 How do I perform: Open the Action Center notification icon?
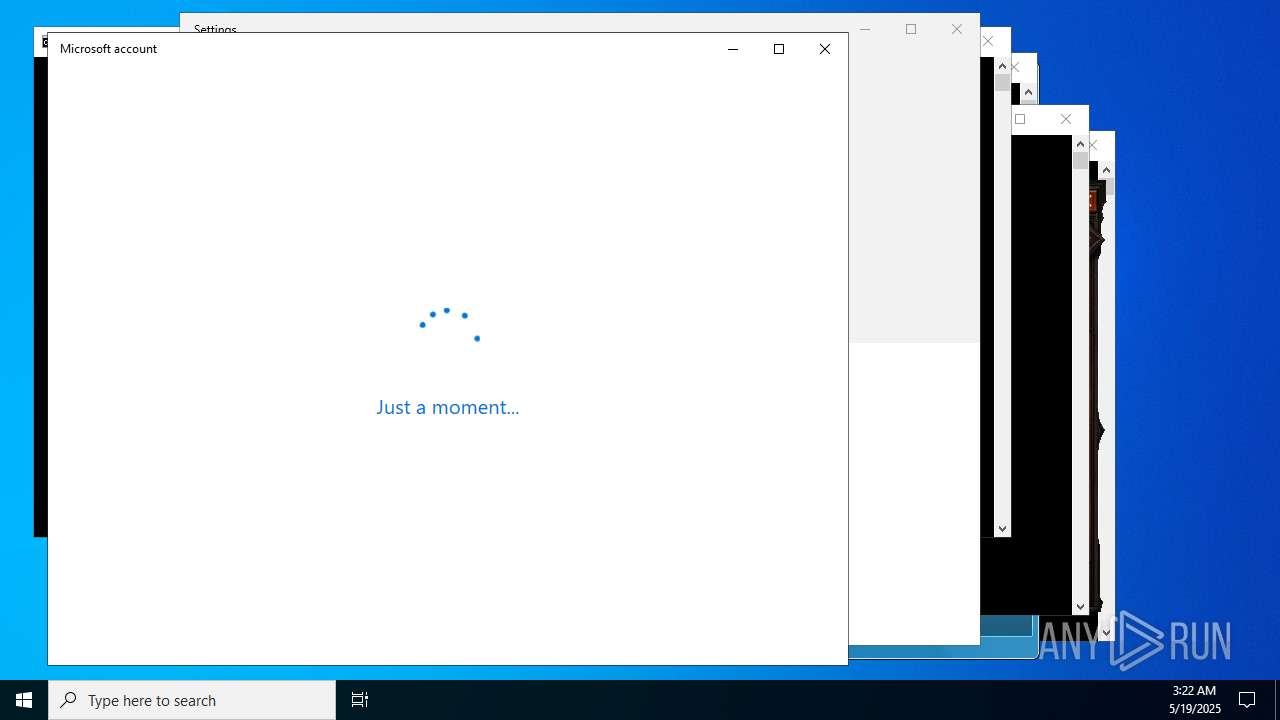click(x=1247, y=700)
